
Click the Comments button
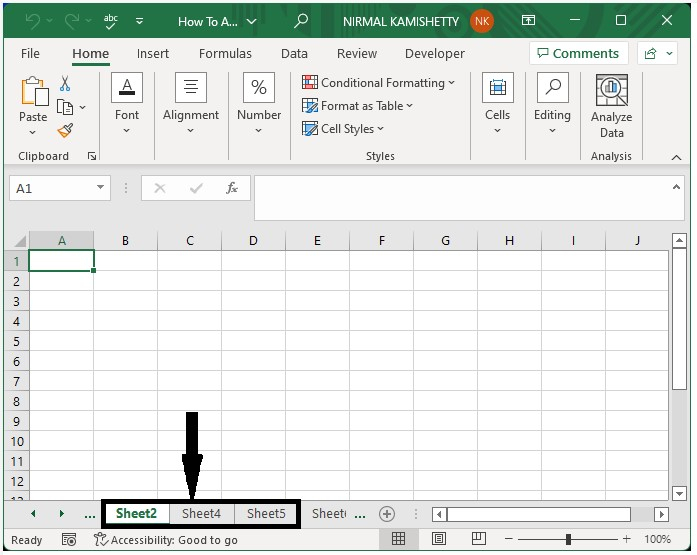click(x=578, y=54)
